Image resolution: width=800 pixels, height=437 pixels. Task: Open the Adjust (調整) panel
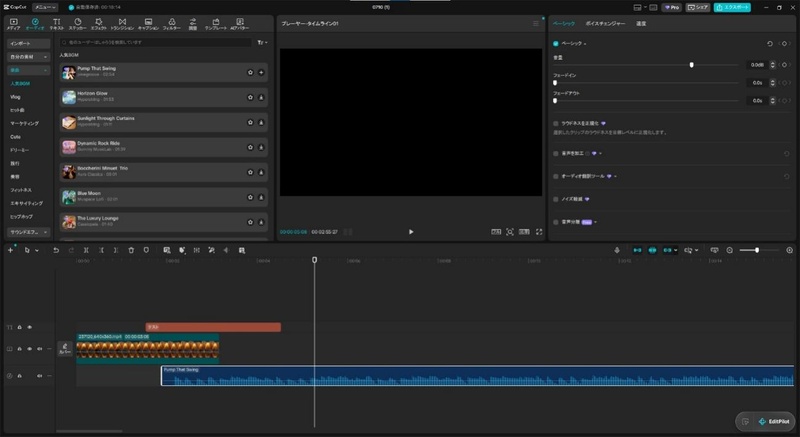pyautogui.click(x=193, y=24)
